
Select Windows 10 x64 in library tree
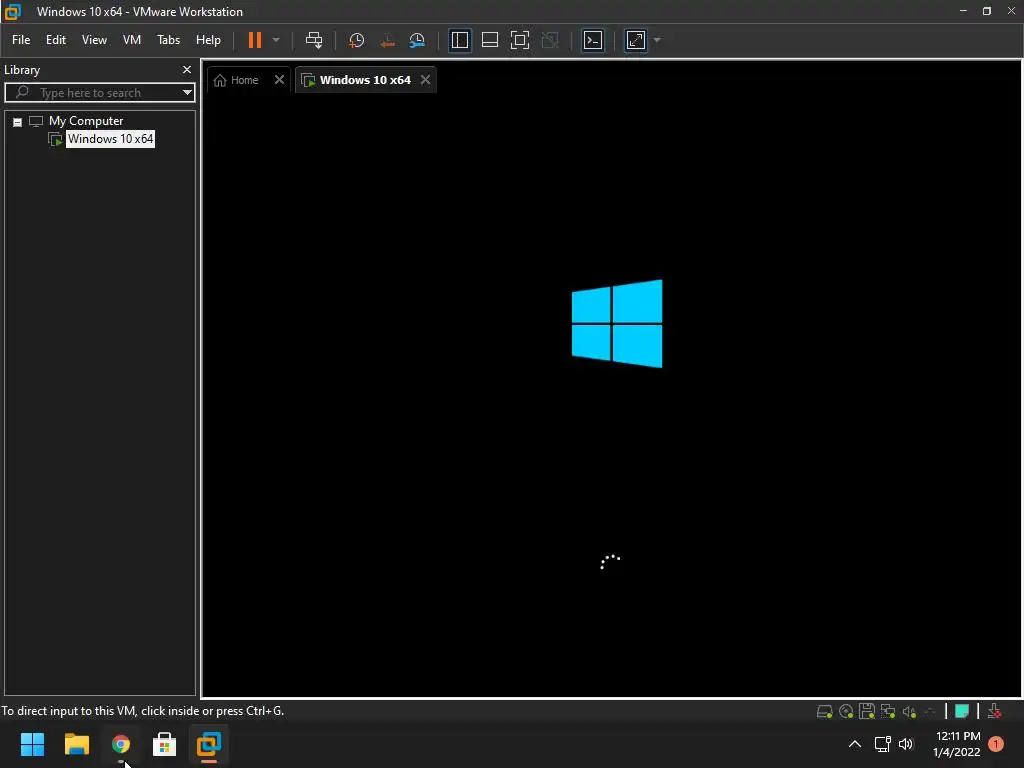[110, 139]
